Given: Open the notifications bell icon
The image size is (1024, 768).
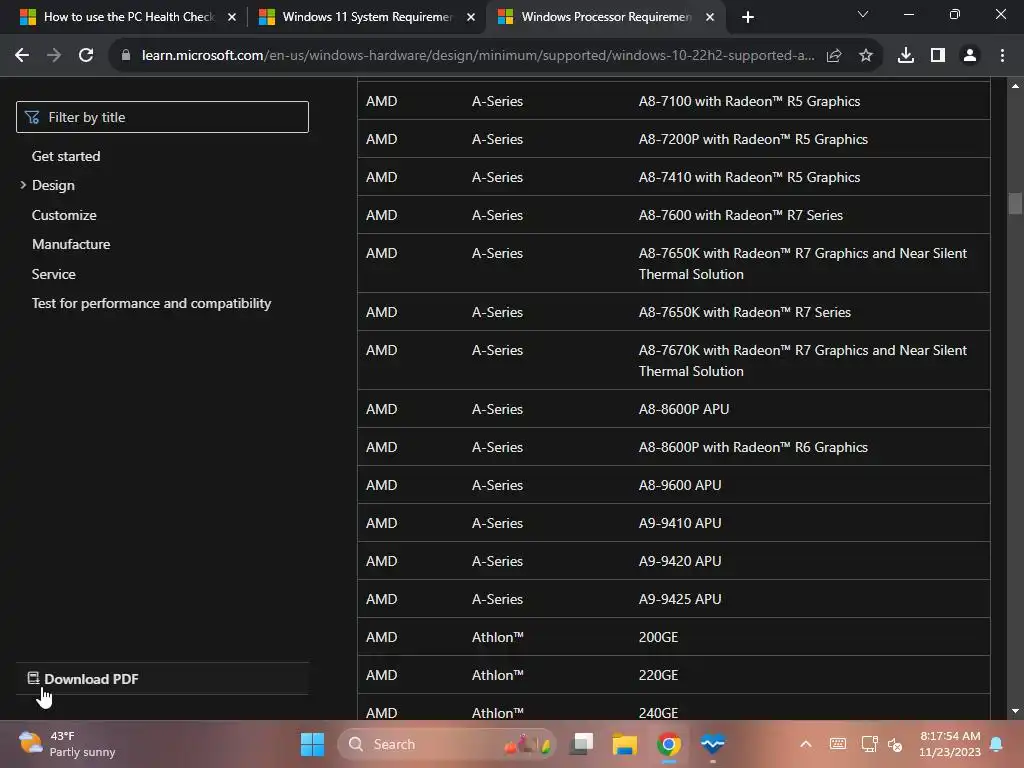Looking at the screenshot, I should pyautogui.click(x=997, y=744).
